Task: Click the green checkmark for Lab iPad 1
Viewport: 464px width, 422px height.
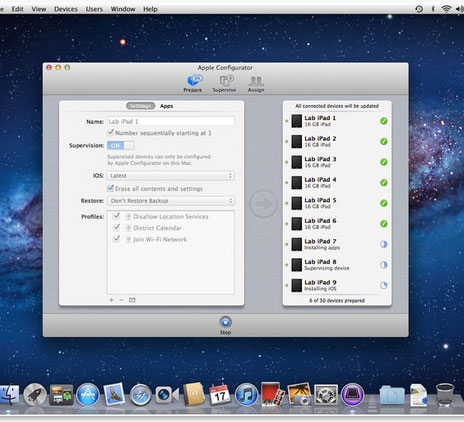Action: point(384,121)
